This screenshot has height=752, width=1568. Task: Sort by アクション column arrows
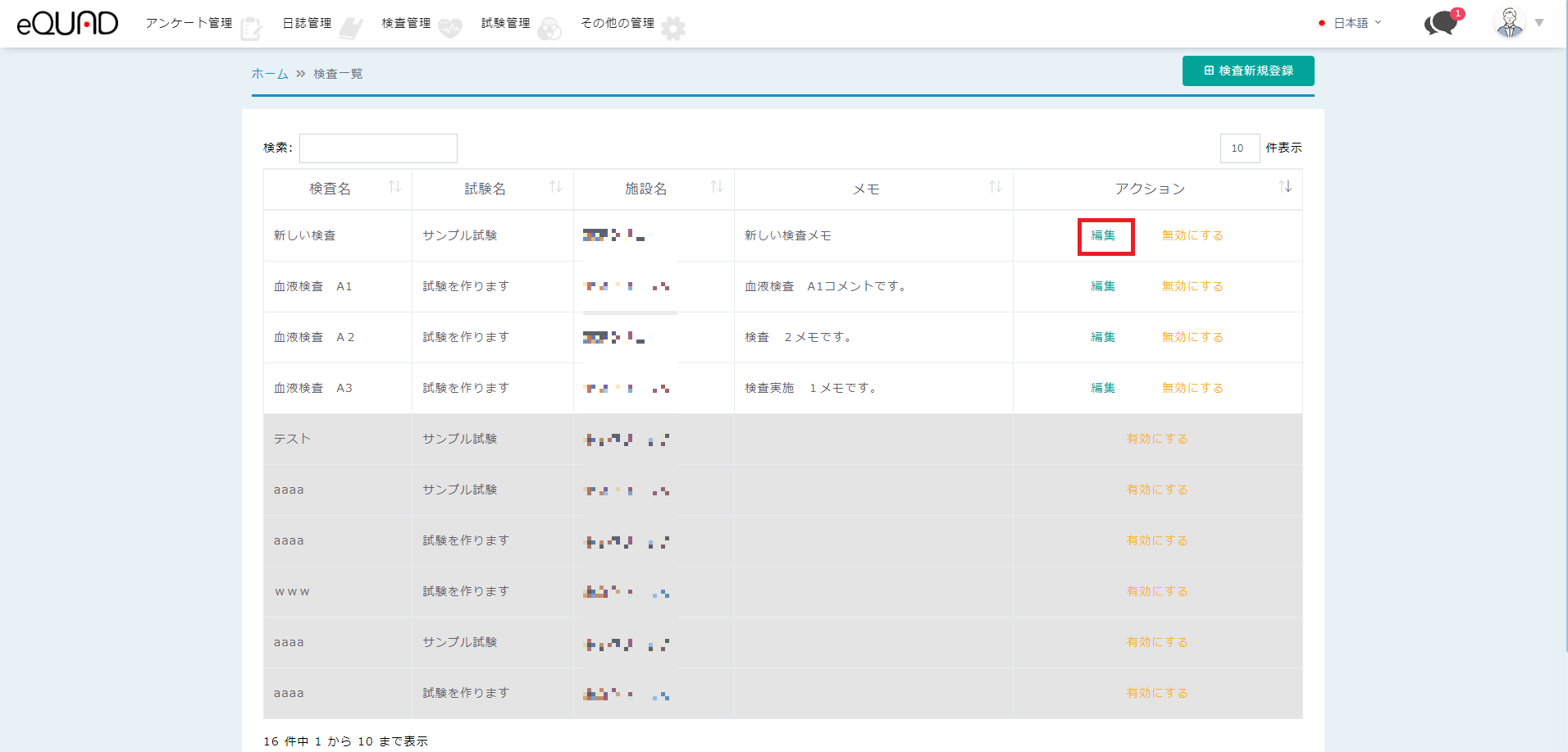[1284, 187]
